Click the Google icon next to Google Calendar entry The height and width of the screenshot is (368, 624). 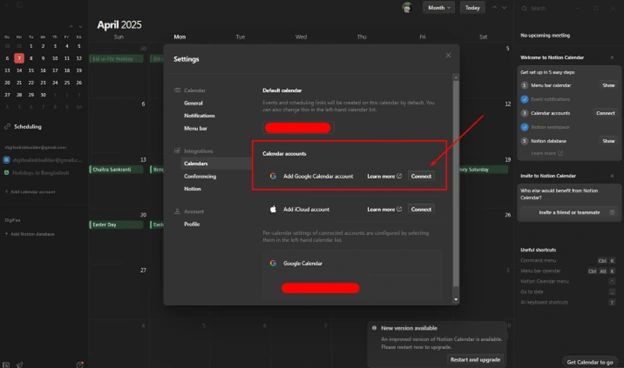point(273,263)
